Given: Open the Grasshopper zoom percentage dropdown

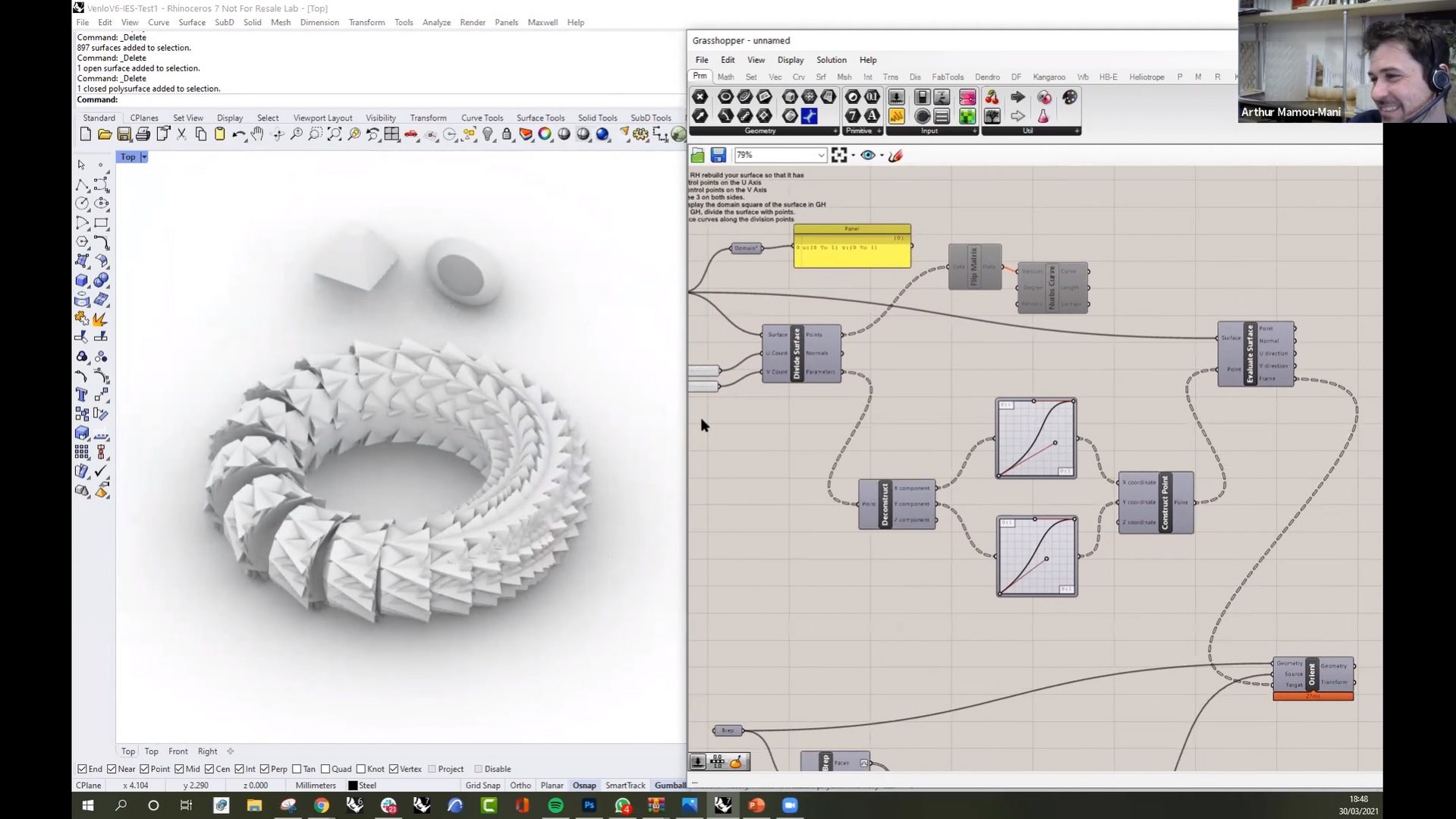Looking at the screenshot, I should 821,155.
